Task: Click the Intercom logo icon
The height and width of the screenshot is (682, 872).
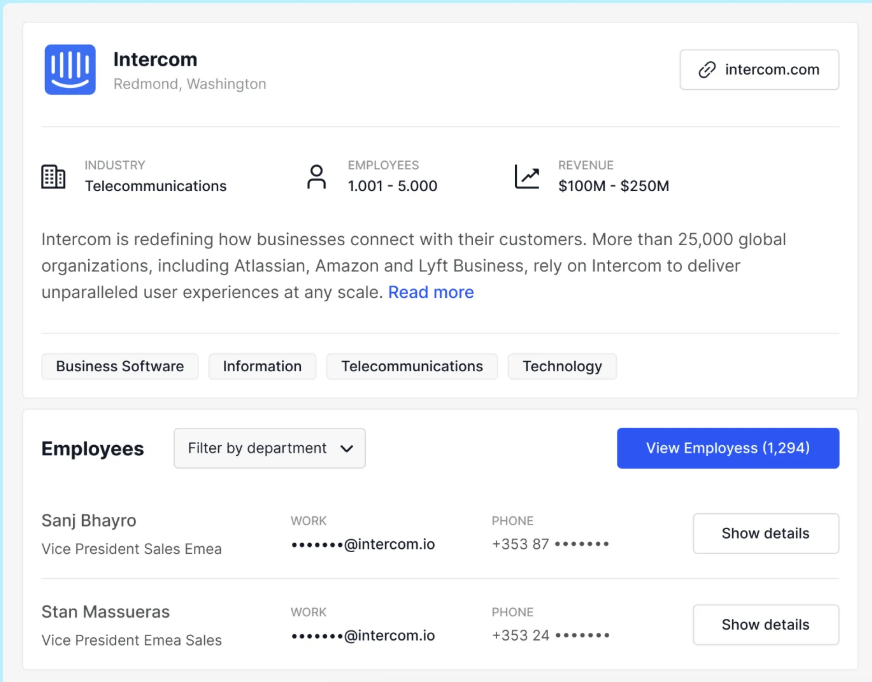Action: click(x=69, y=69)
